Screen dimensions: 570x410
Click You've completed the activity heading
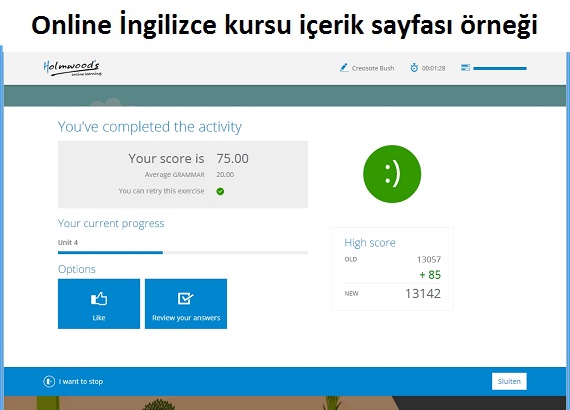point(150,127)
